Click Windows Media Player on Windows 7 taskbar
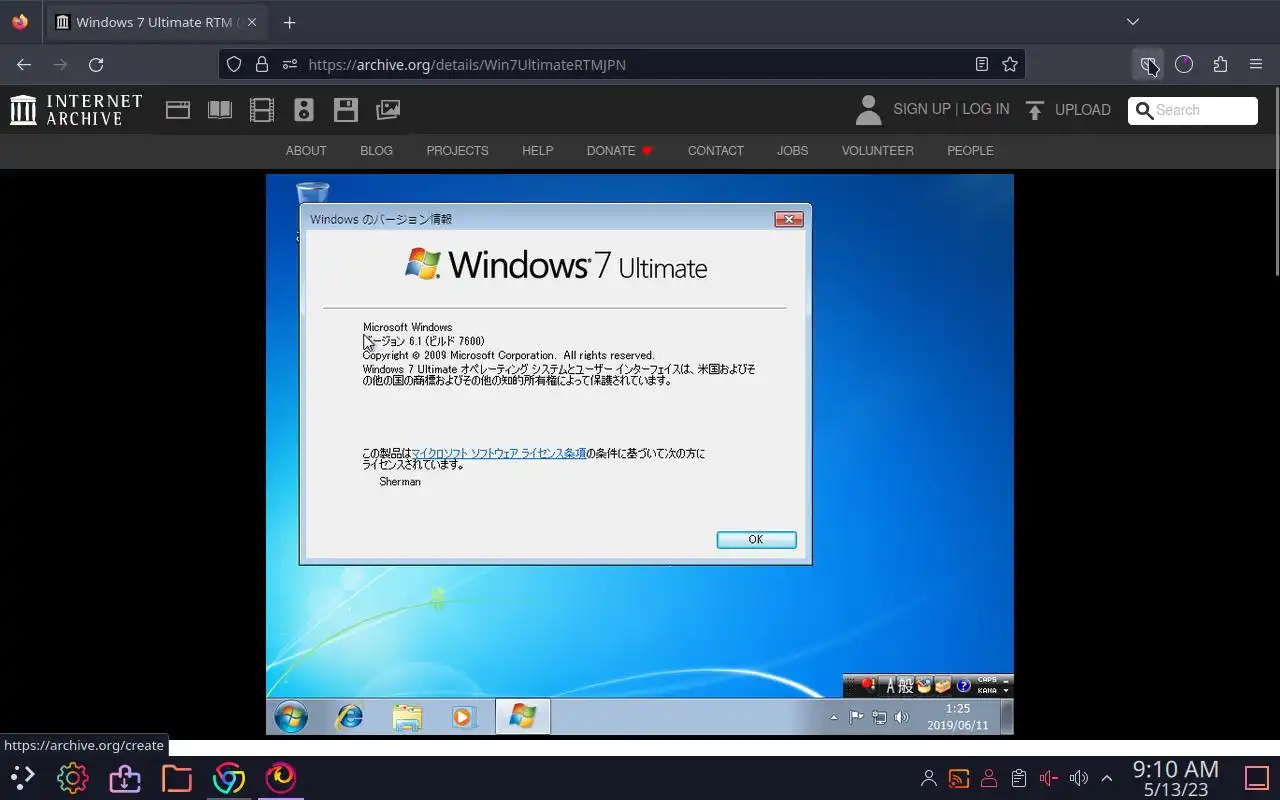 (x=462, y=717)
